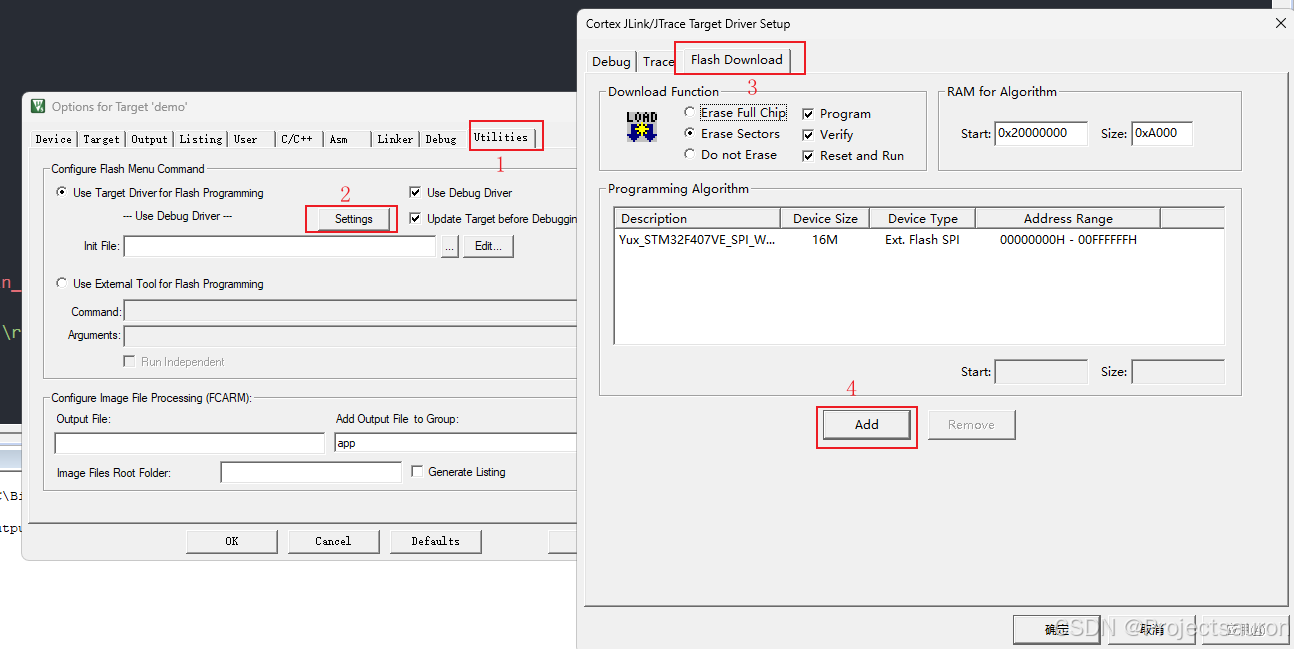Select the Erase Full Chip option
The image size is (1294, 649).
(690, 113)
